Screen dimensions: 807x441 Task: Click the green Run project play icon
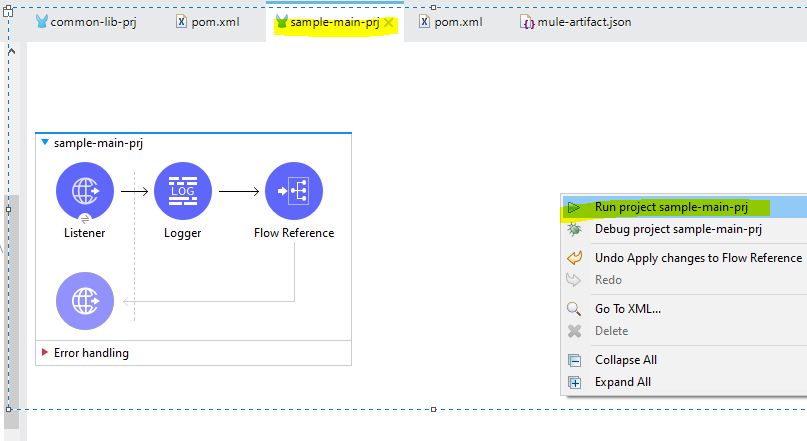coord(574,208)
